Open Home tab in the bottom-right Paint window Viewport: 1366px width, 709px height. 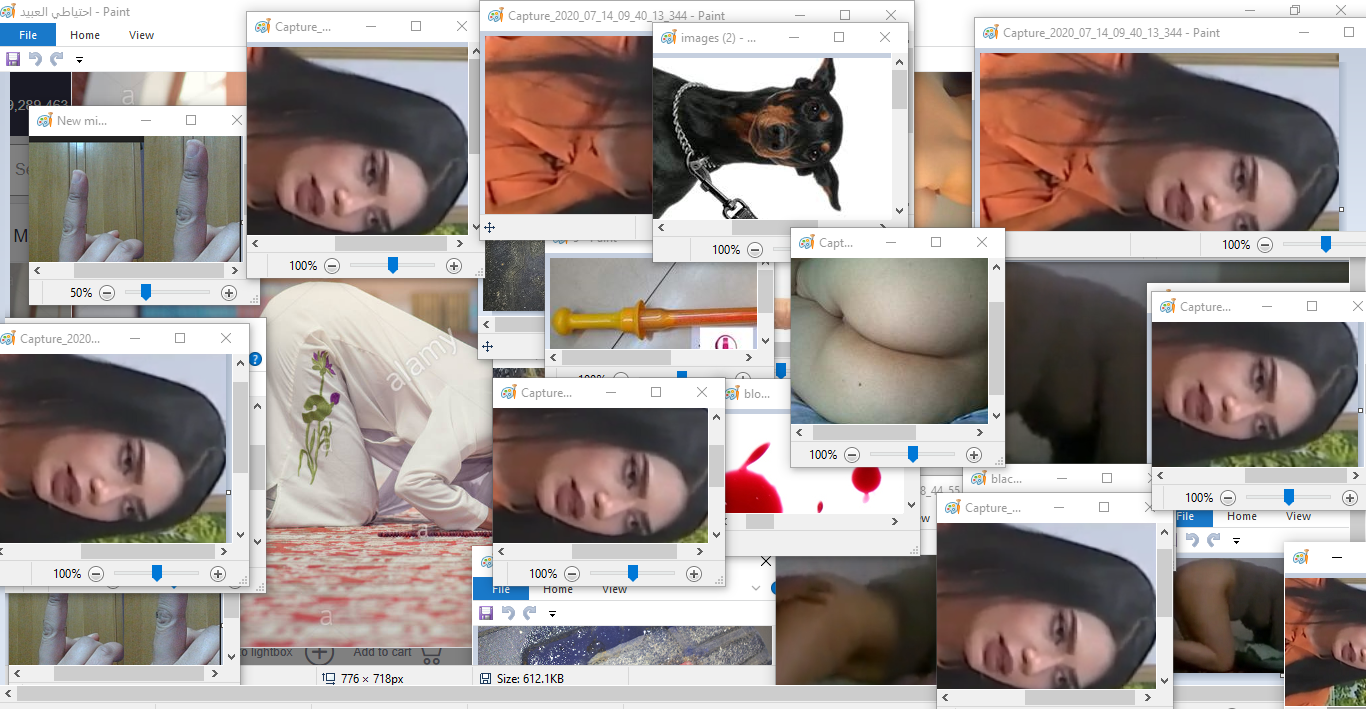(1241, 516)
